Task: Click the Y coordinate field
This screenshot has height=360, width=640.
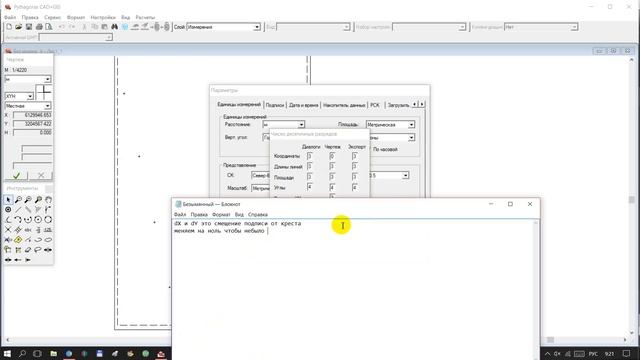Action: (32, 124)
